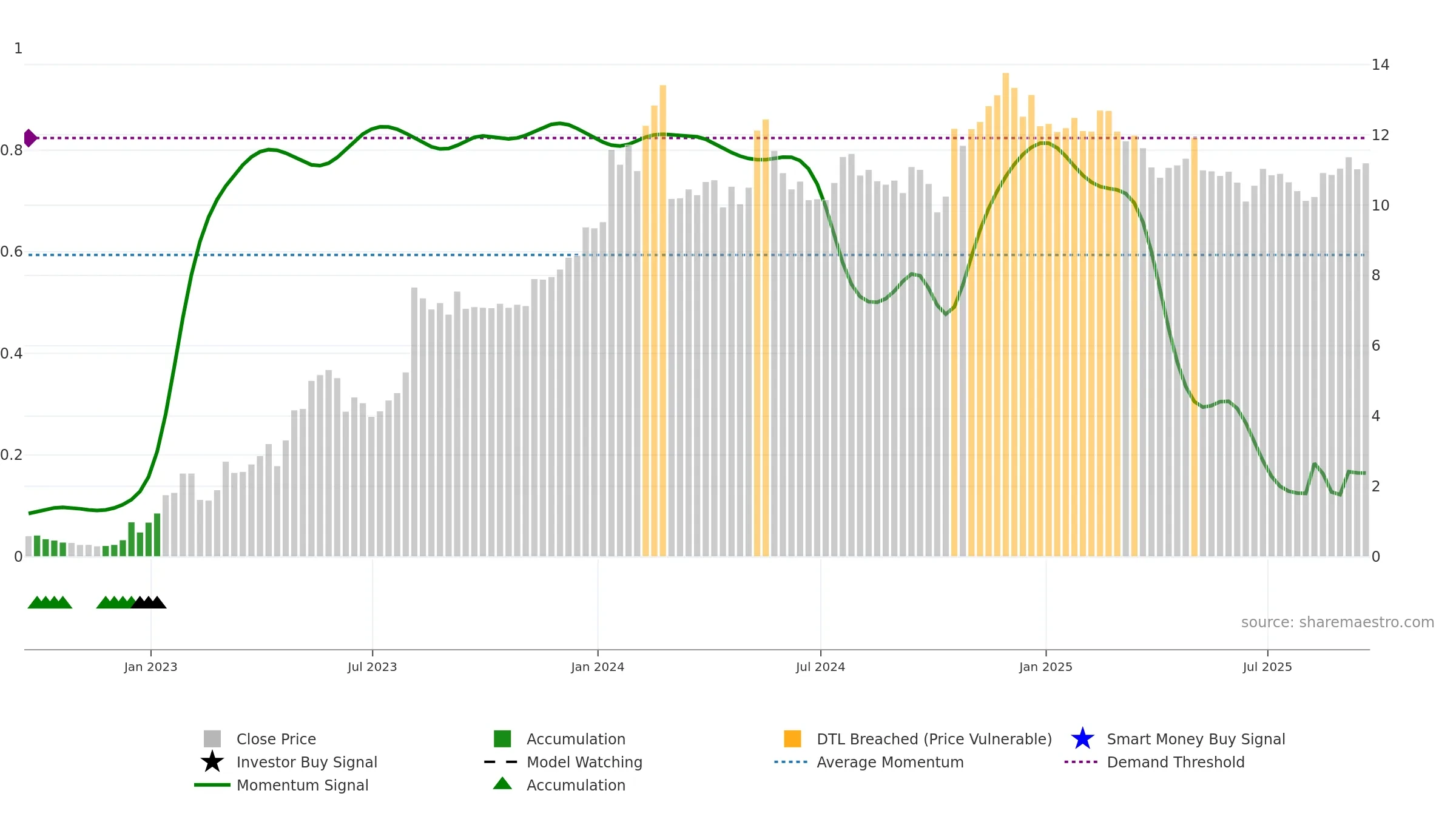Click the DTL Breached (Price Vulnerable) label
This screenshot has height=819, width=1456.
(x=934, y=739)
